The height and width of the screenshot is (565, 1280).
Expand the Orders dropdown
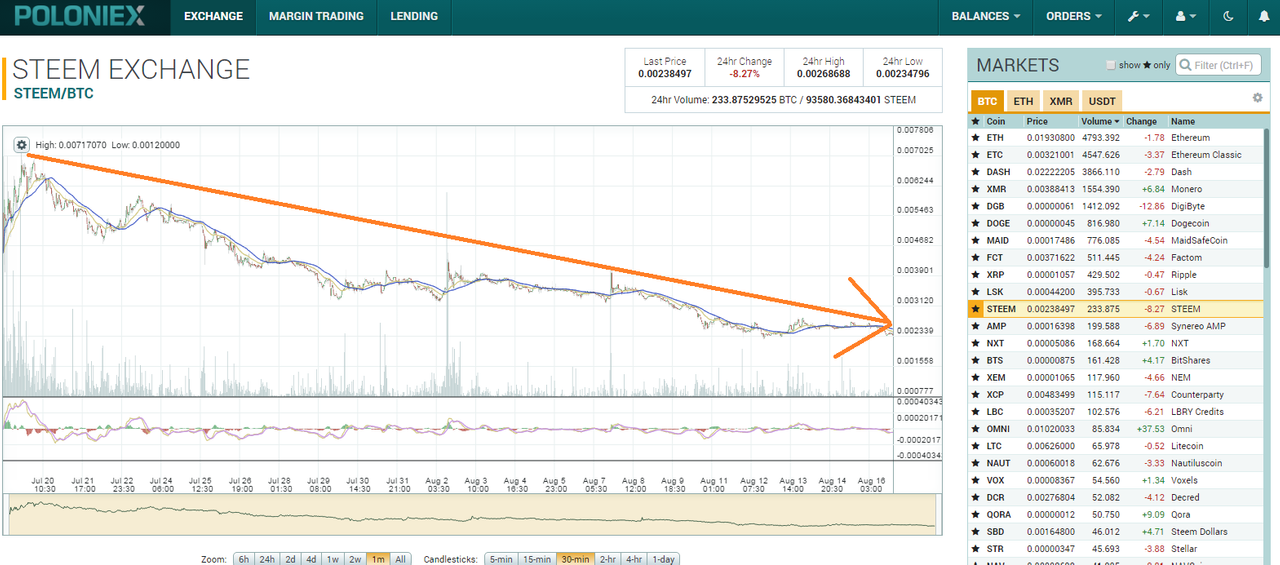pyautogui.click(x=1074, y=16)
